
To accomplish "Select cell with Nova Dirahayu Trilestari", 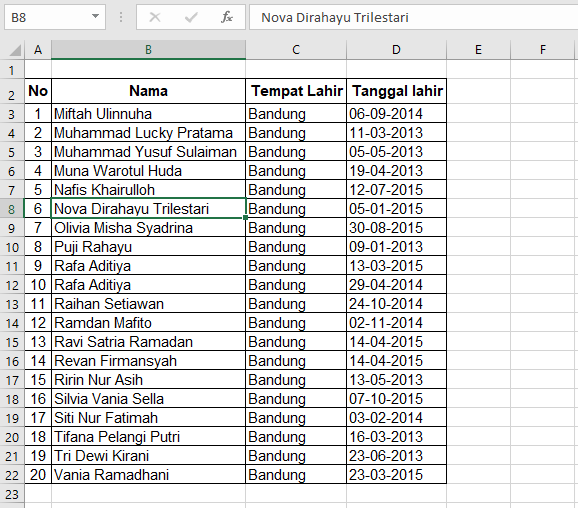I will [x=148, y=209].
